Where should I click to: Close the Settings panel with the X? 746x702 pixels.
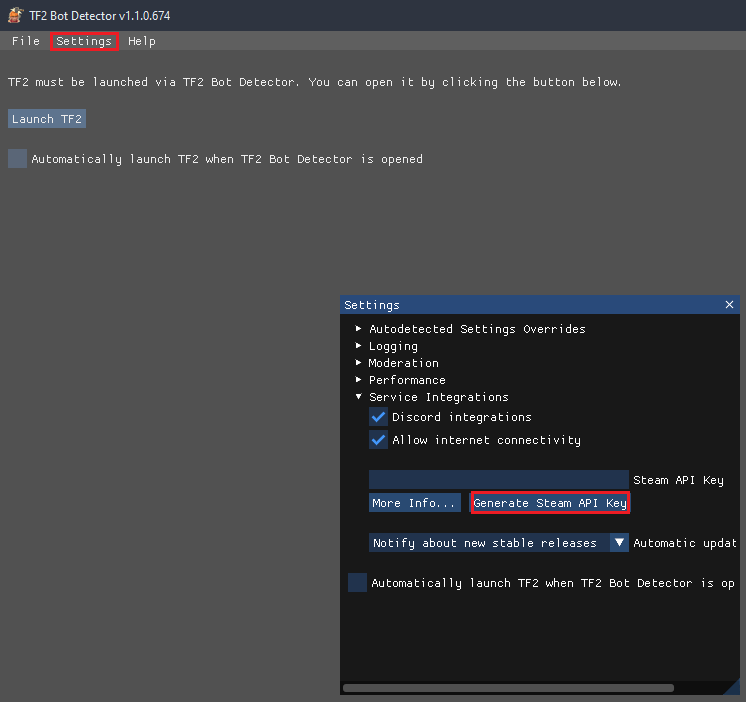(x=729, y=304)
